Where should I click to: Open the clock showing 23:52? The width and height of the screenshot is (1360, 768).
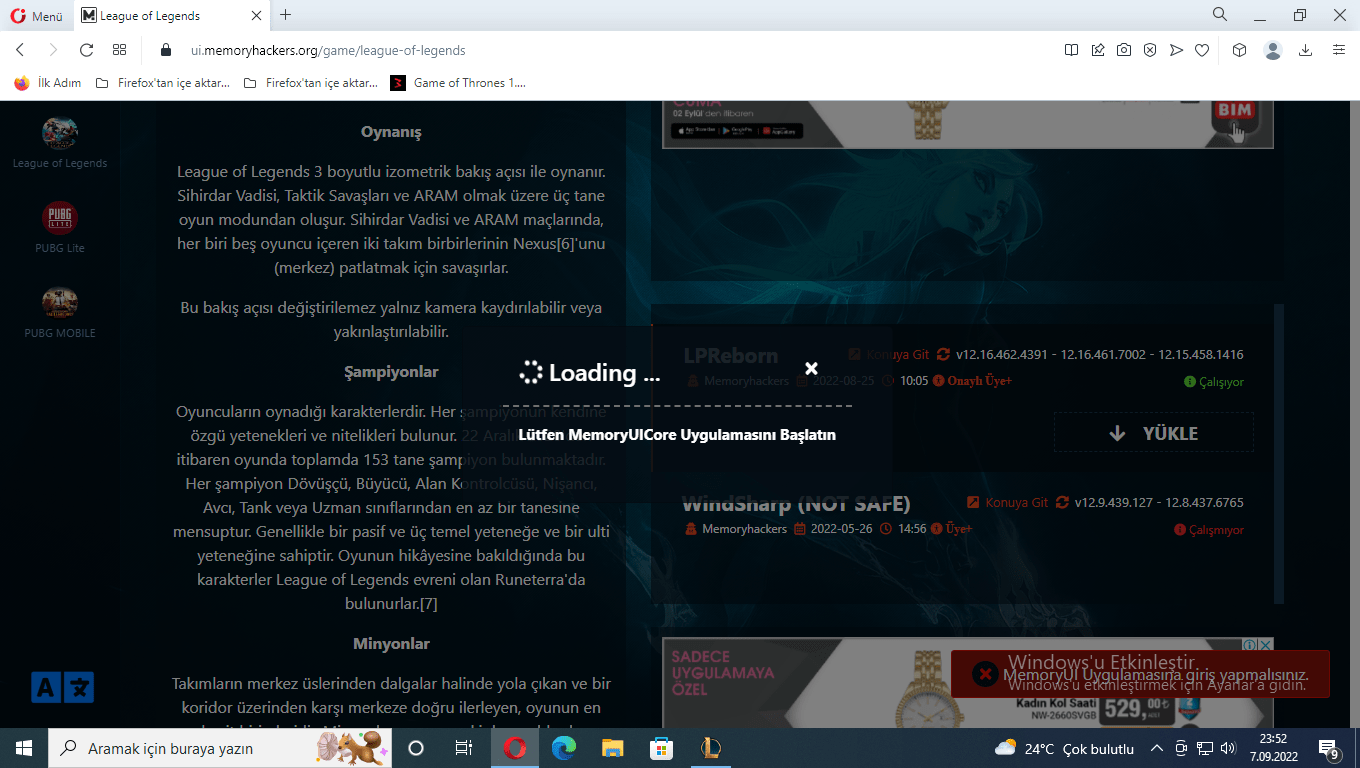[x=1273, y=748]
